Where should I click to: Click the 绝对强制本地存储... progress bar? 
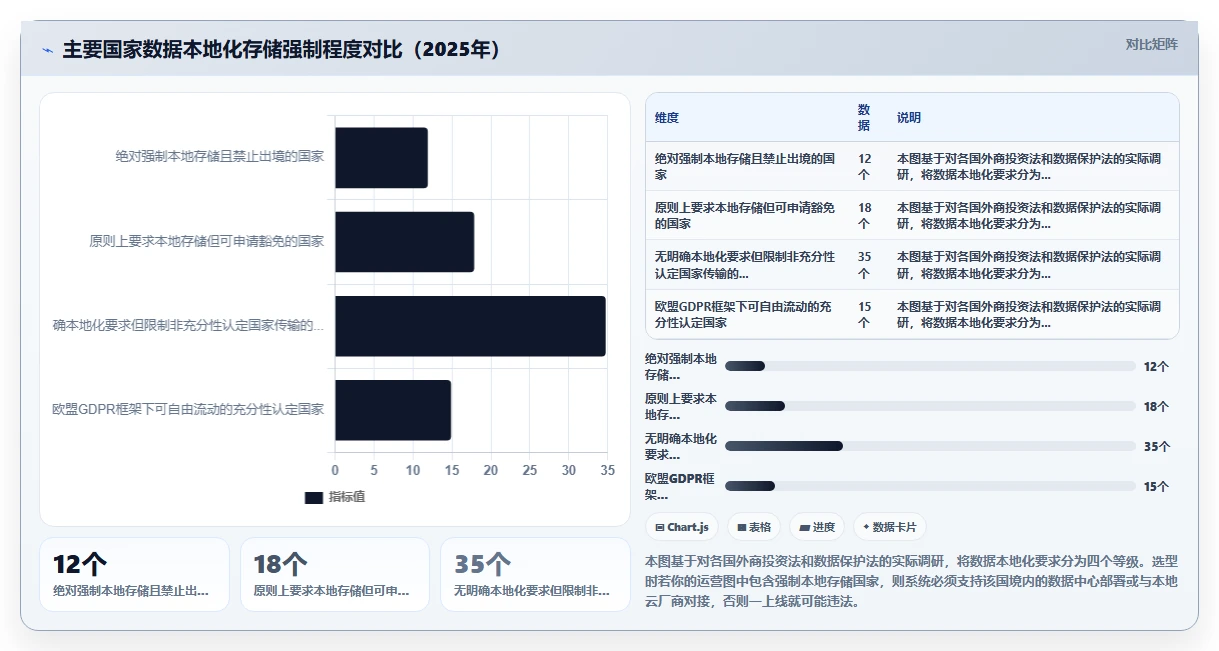point(930,366)
